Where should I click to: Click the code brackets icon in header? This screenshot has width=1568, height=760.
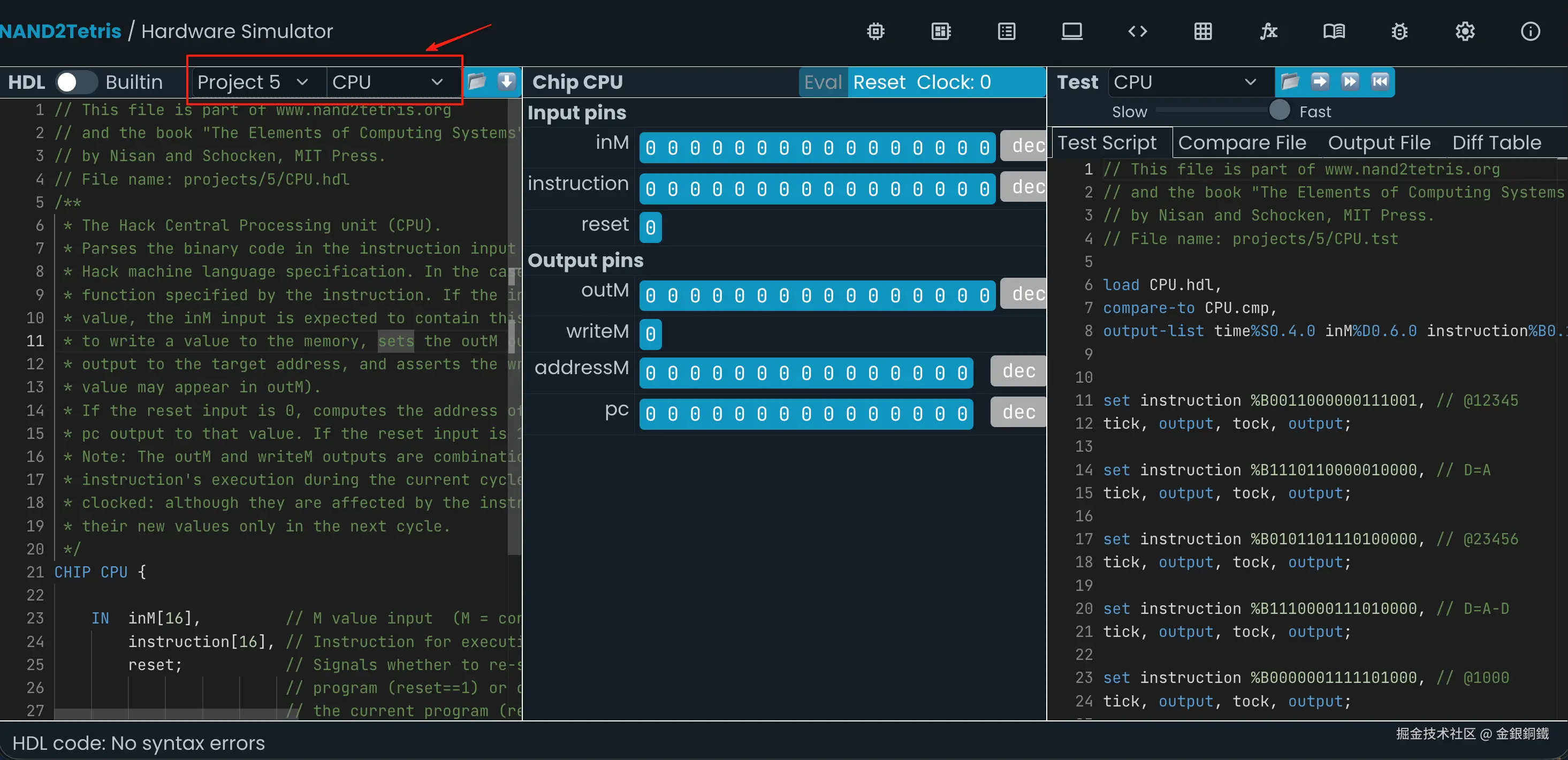coord(1137,31)
